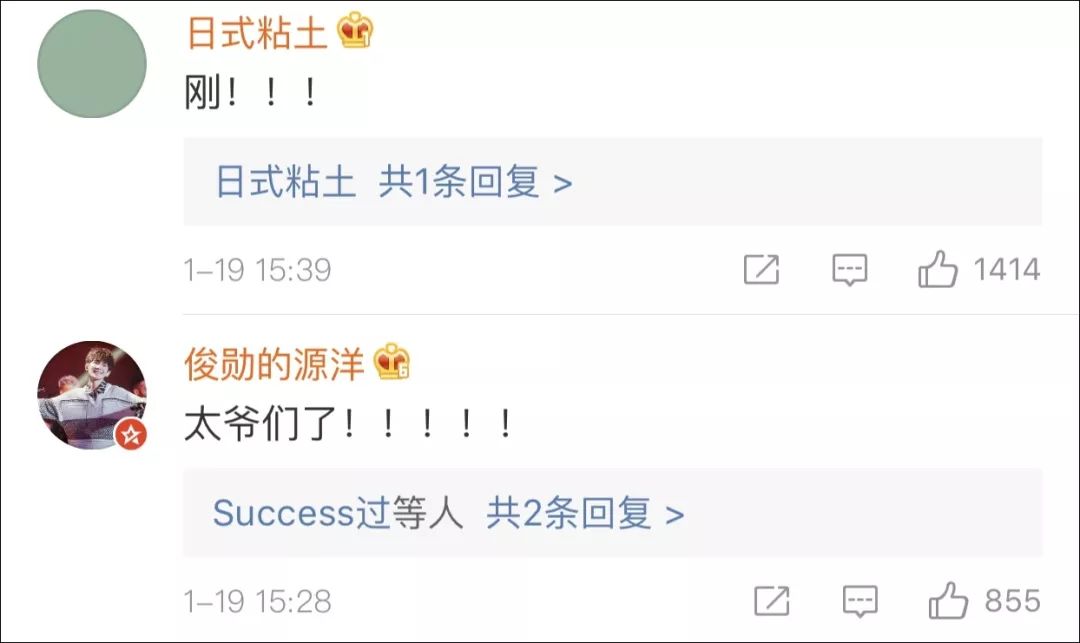Image resolution: width=1080 pixels, height=643 pixels.
Task: Tap the verified star badge on avatar
Action: click(x=131, y=434)
